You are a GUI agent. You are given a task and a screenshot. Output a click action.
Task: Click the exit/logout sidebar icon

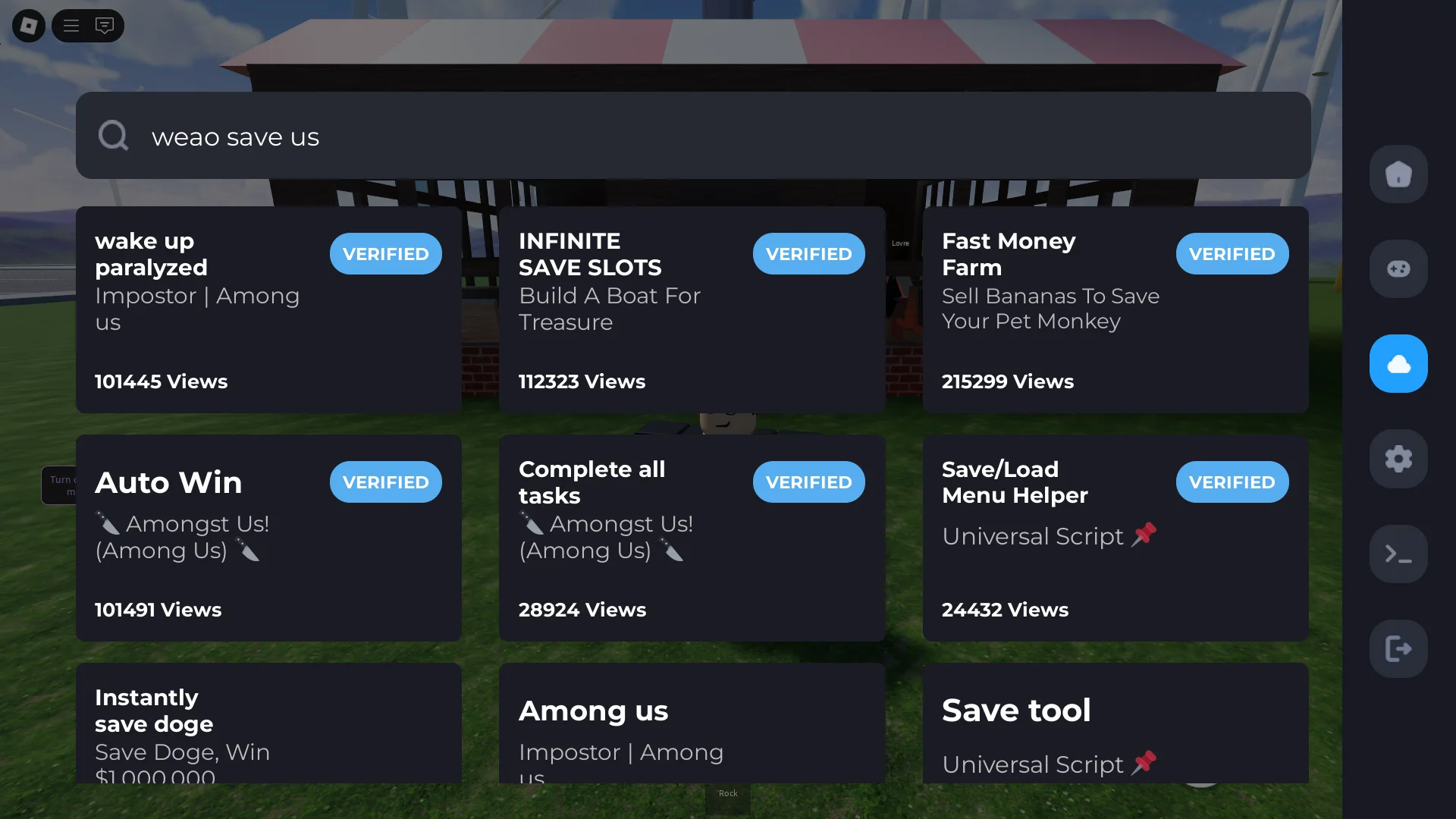pyautogui.click(x=1398, y=648)
